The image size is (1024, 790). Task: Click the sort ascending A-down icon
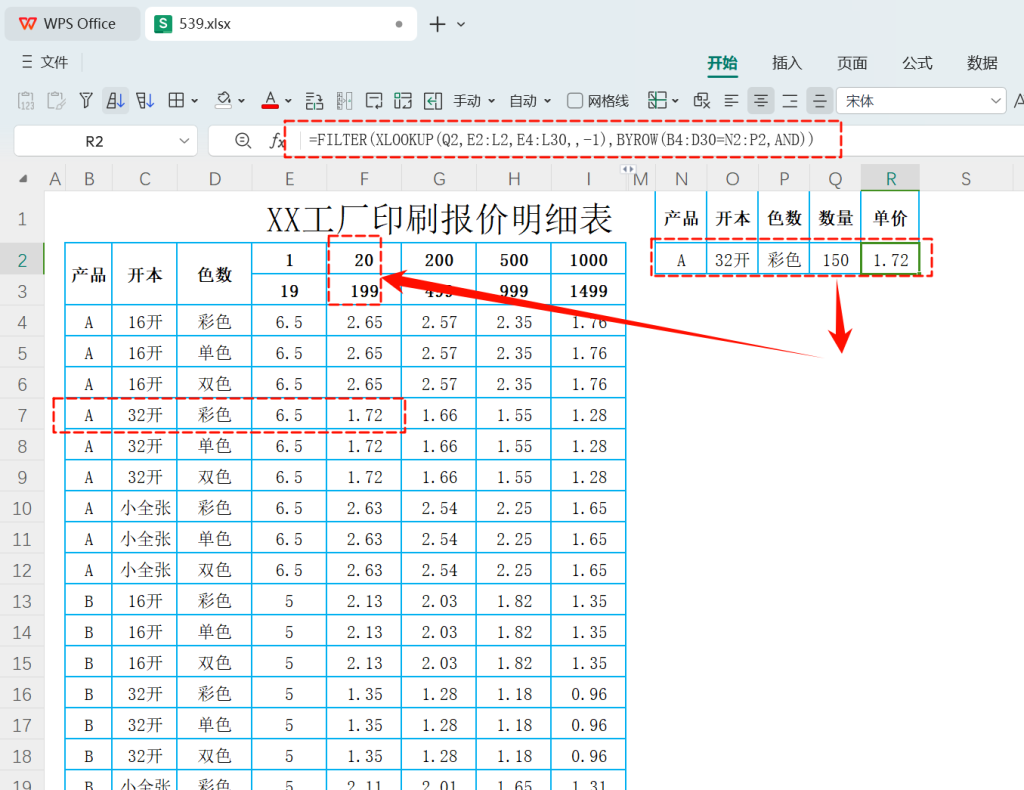point(116,101)
